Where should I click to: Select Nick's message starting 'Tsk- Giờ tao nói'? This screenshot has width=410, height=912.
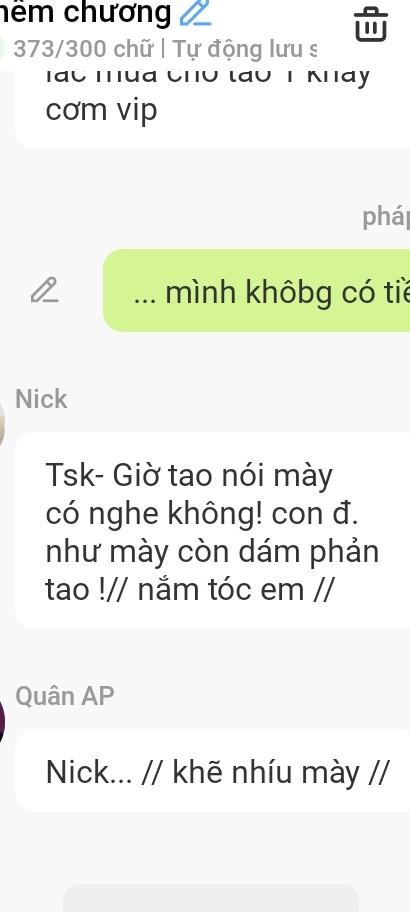tap(212, 530)
